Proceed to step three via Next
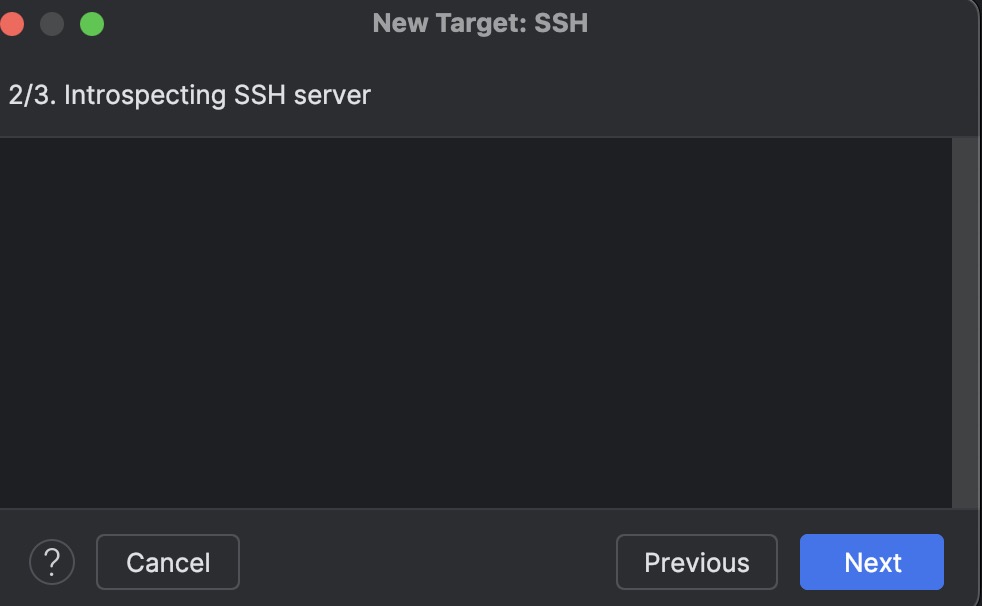 [x=872, y=562]
